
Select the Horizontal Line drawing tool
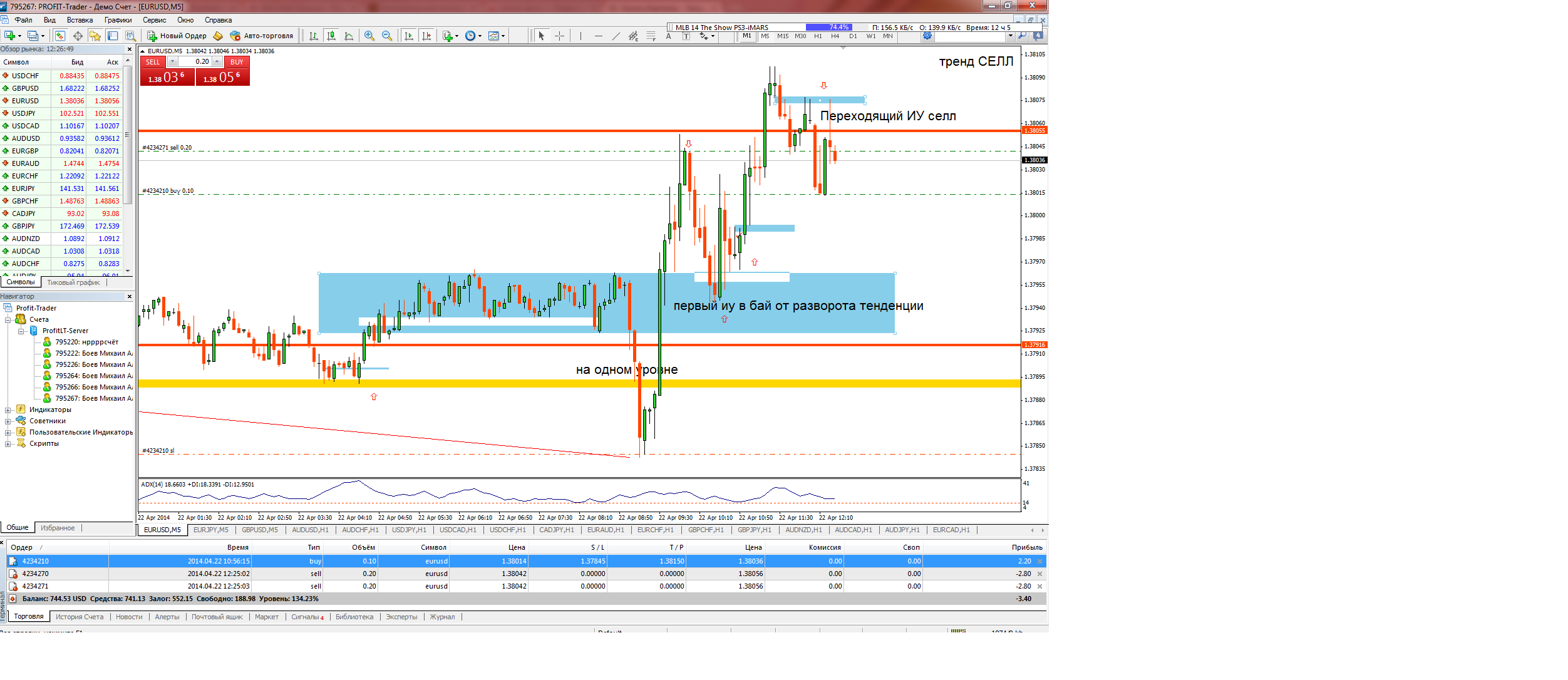598,36
